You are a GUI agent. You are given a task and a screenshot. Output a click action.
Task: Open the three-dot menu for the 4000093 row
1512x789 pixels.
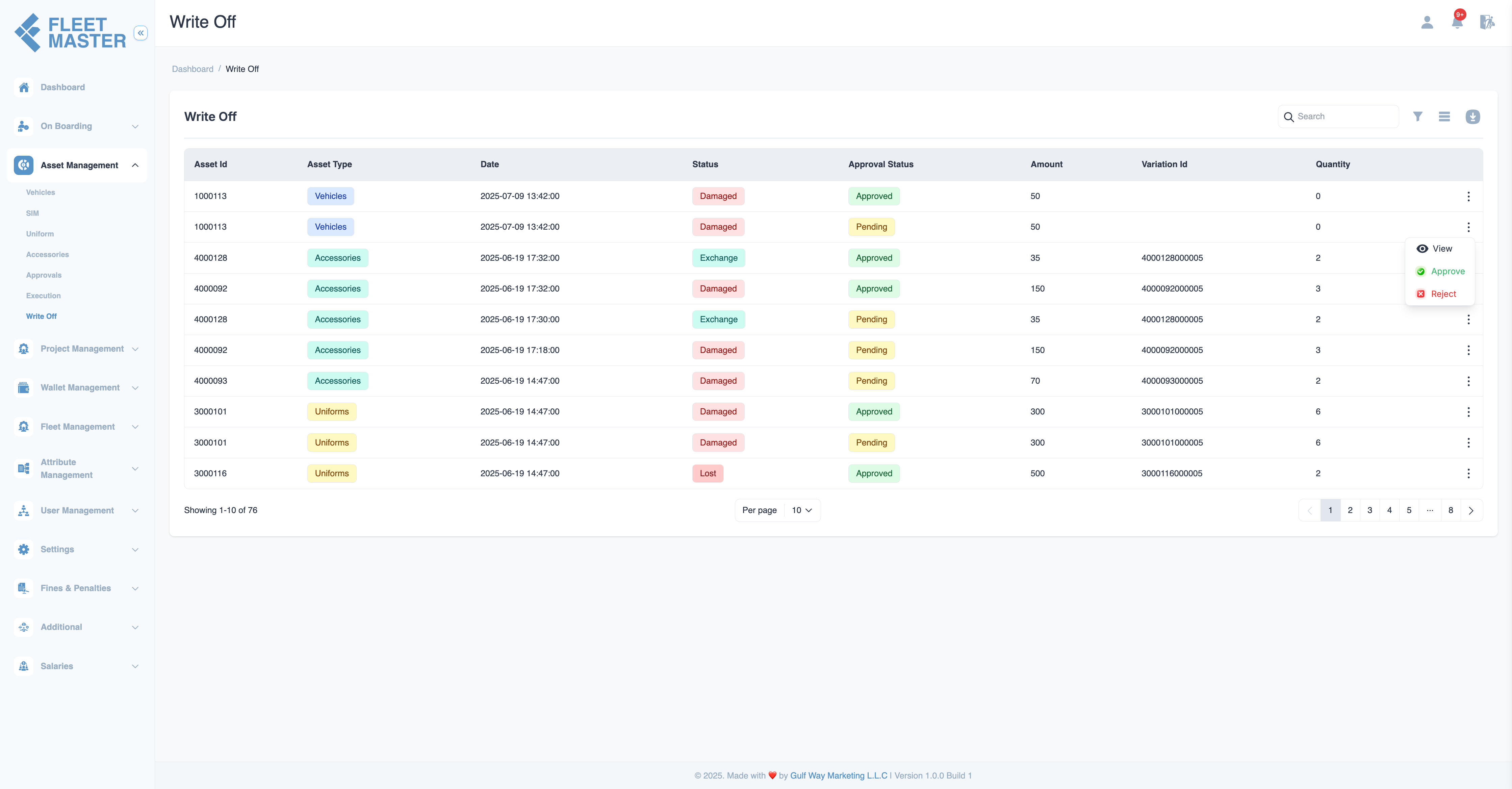pos(1468,381)
